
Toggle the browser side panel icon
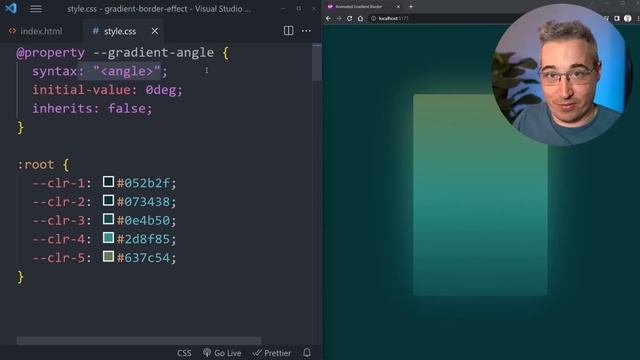(x=617, y=18)
